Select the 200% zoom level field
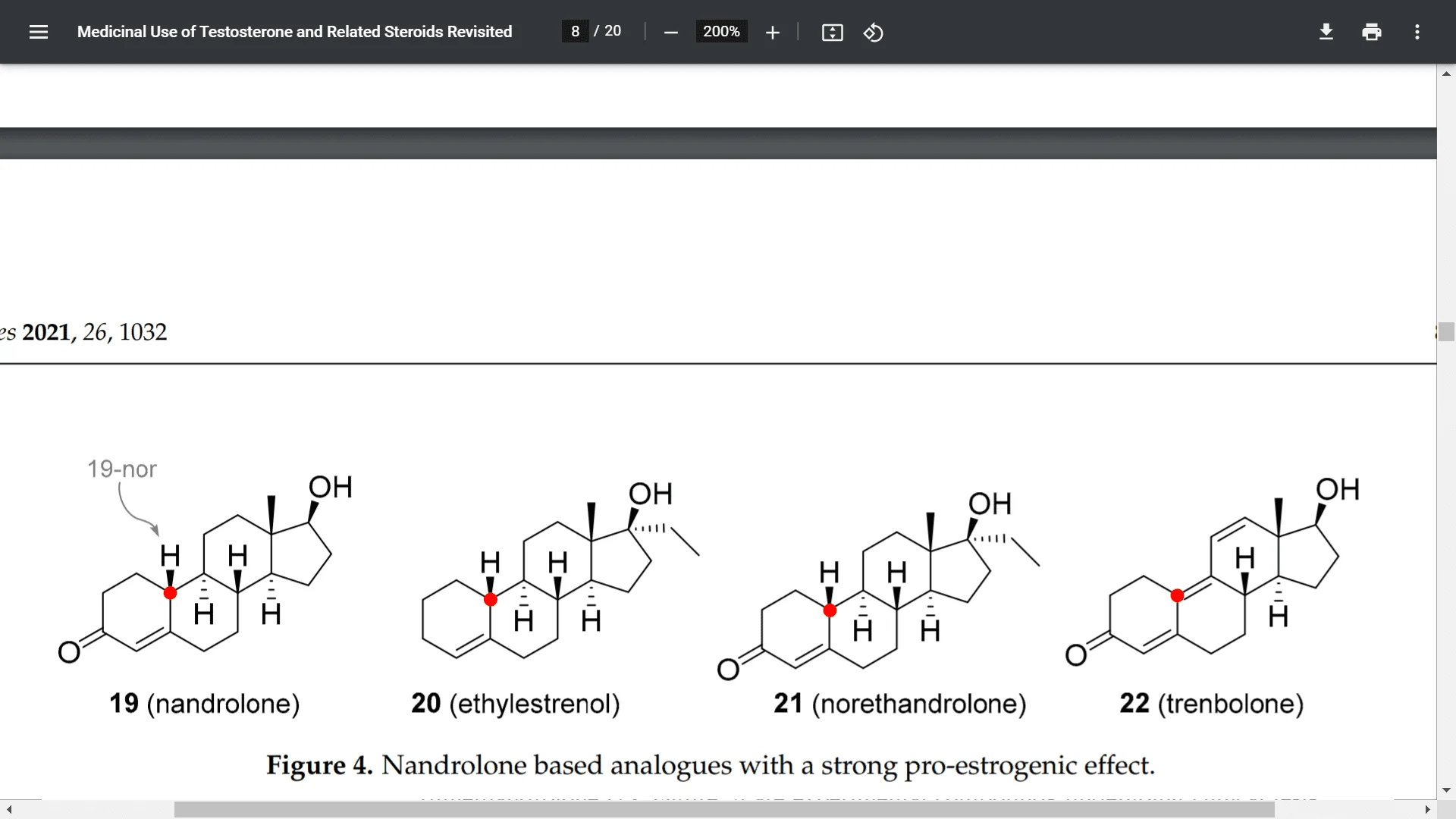The width and height of the screenshot is (1456, 819). pyautogui.click(x=721, y=31)
